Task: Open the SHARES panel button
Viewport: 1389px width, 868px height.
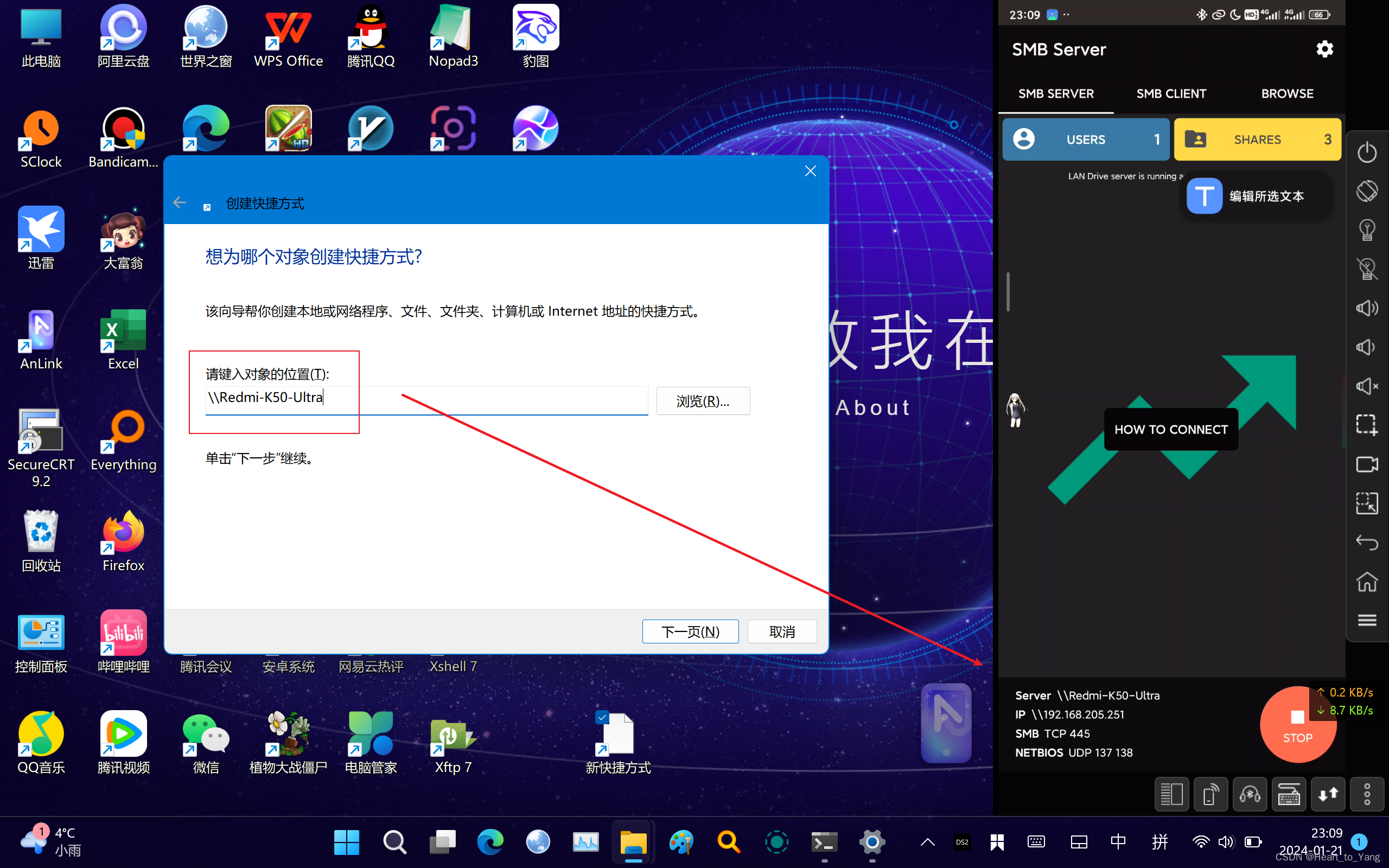Action: (1257, 139)
